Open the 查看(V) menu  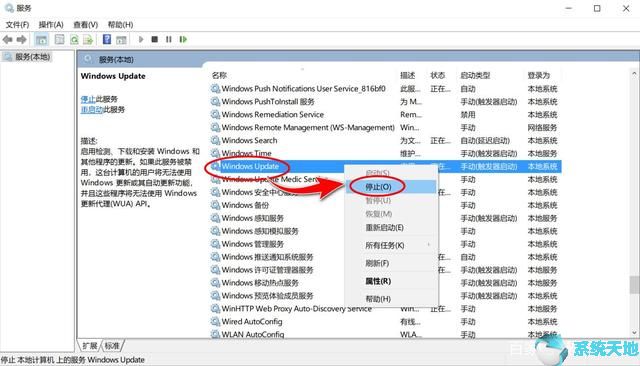coord(85,24)
